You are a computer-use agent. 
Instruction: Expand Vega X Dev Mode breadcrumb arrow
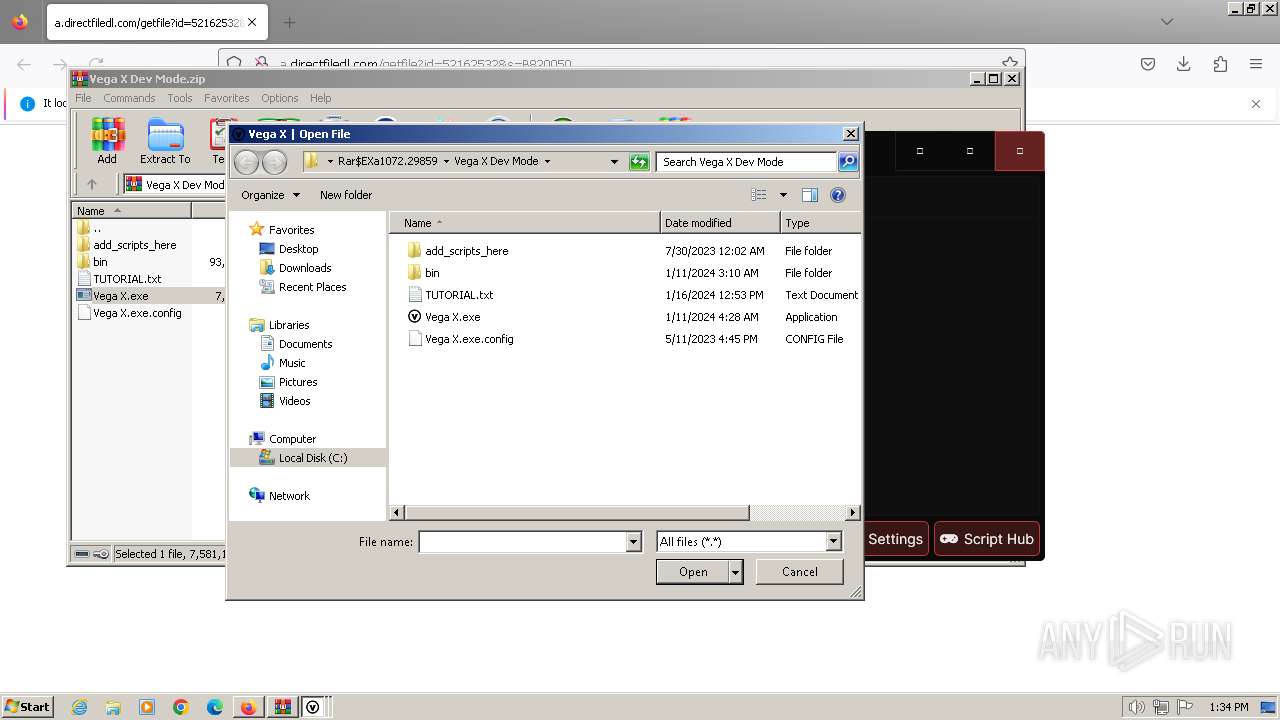coord(547,161)
